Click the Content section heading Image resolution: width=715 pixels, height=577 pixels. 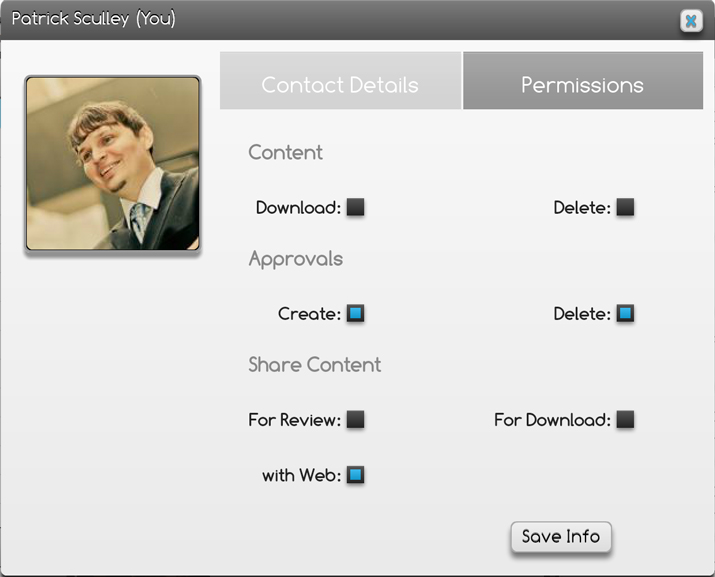[x=285, y=152]
